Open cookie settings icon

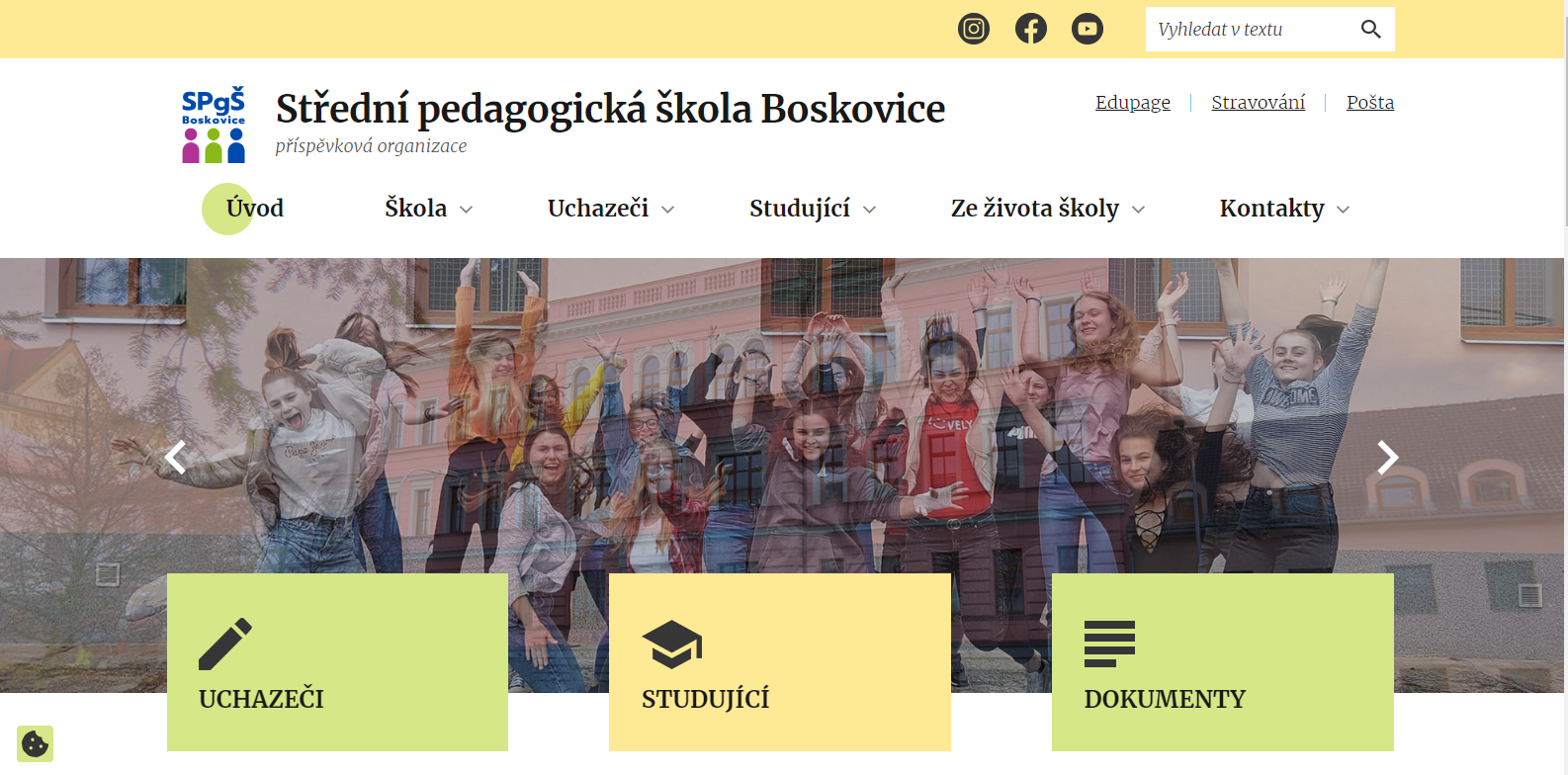point(35,743)
